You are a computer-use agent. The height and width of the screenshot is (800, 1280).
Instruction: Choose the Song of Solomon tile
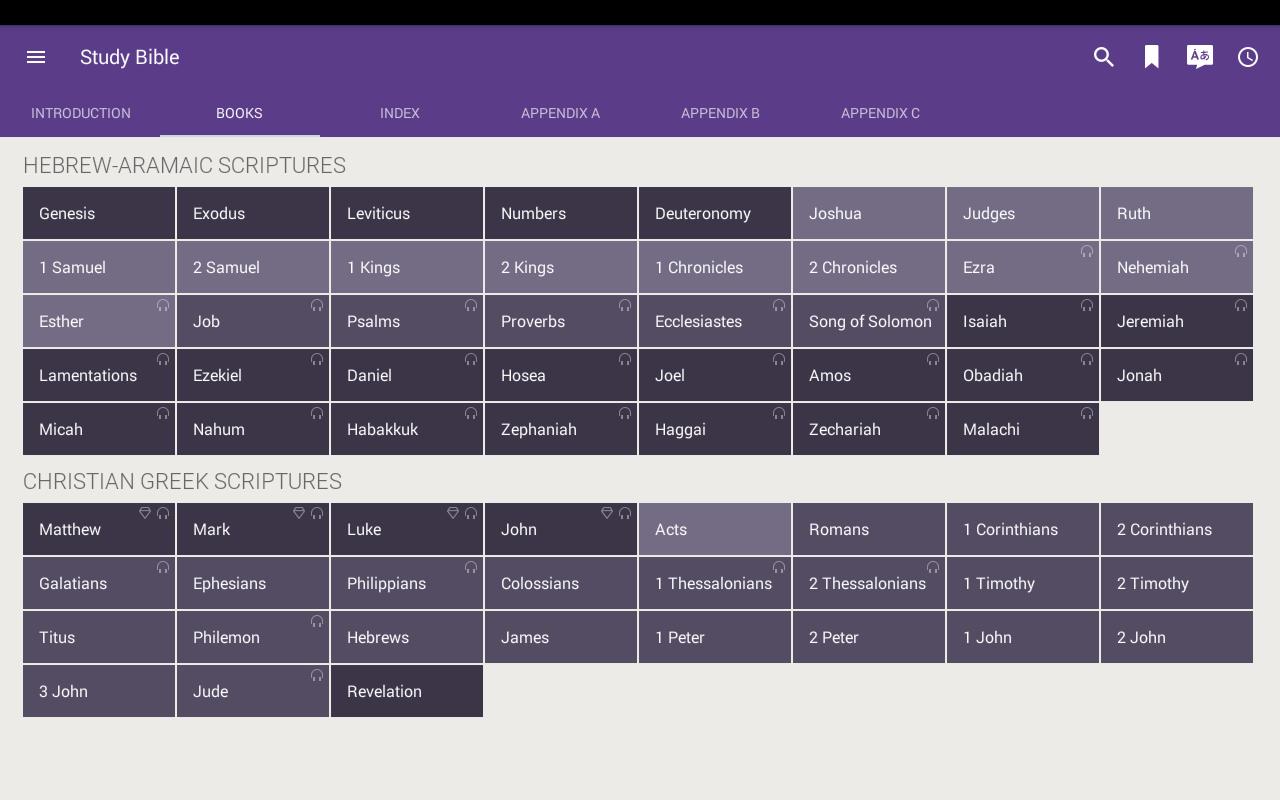click(869, 322)
